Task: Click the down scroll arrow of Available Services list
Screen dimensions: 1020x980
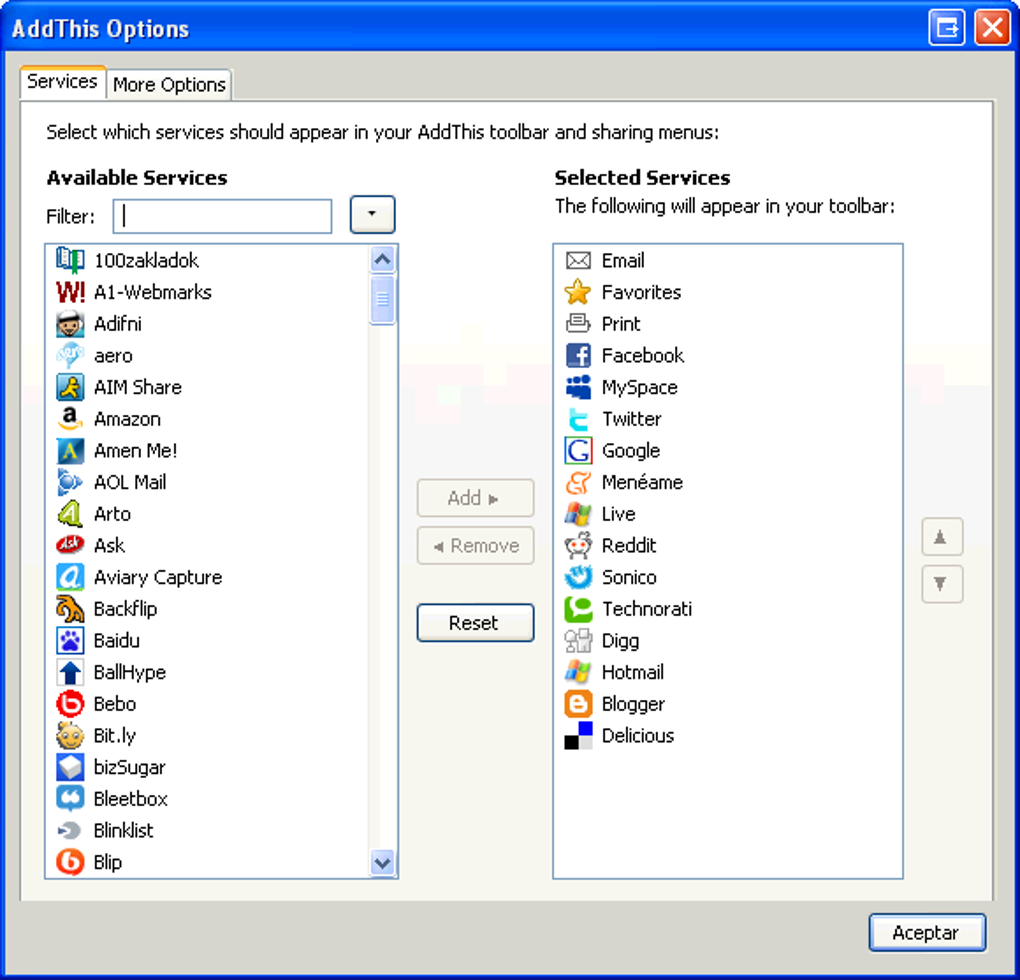Action: point(382,862)
